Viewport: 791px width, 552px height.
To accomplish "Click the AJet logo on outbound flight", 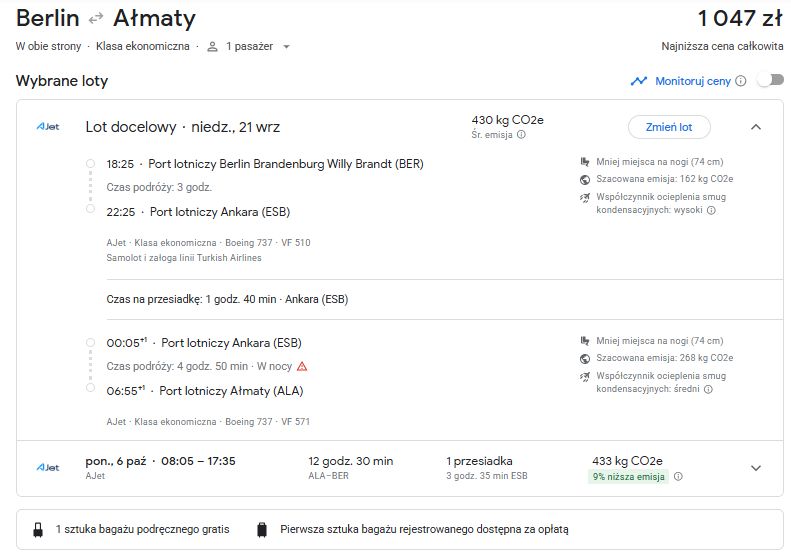I will 48,127.
